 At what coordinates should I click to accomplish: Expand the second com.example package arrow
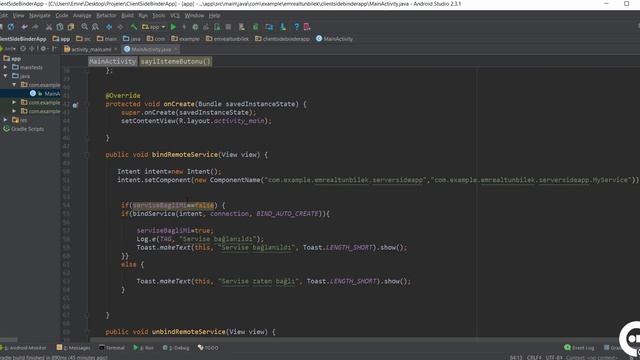point(14,102)
